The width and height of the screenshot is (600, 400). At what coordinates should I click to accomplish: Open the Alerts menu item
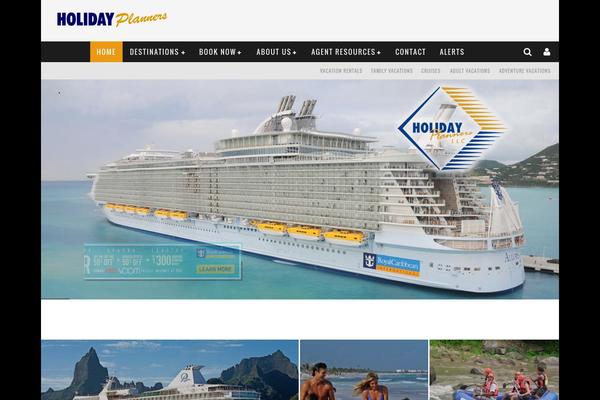click(452, 52)
